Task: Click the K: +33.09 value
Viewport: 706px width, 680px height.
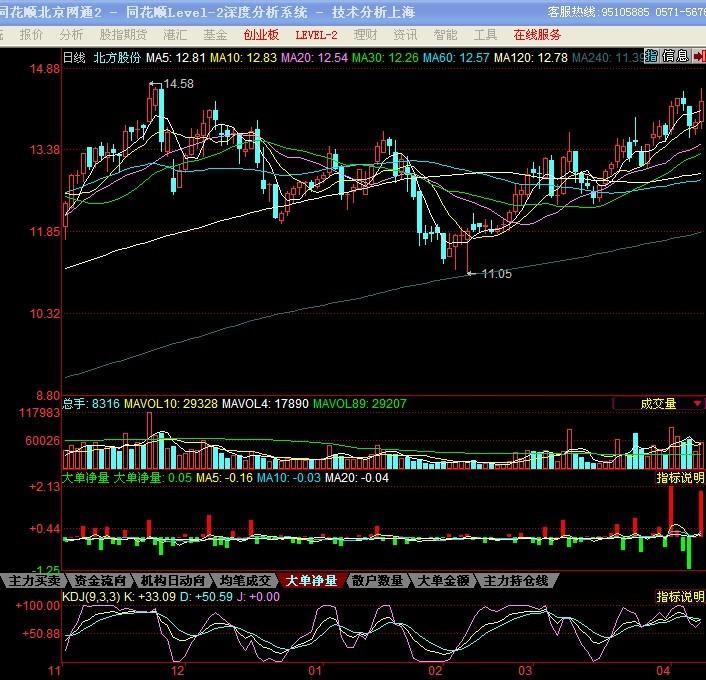Action: pyautogui.click(x=150, y=597)
